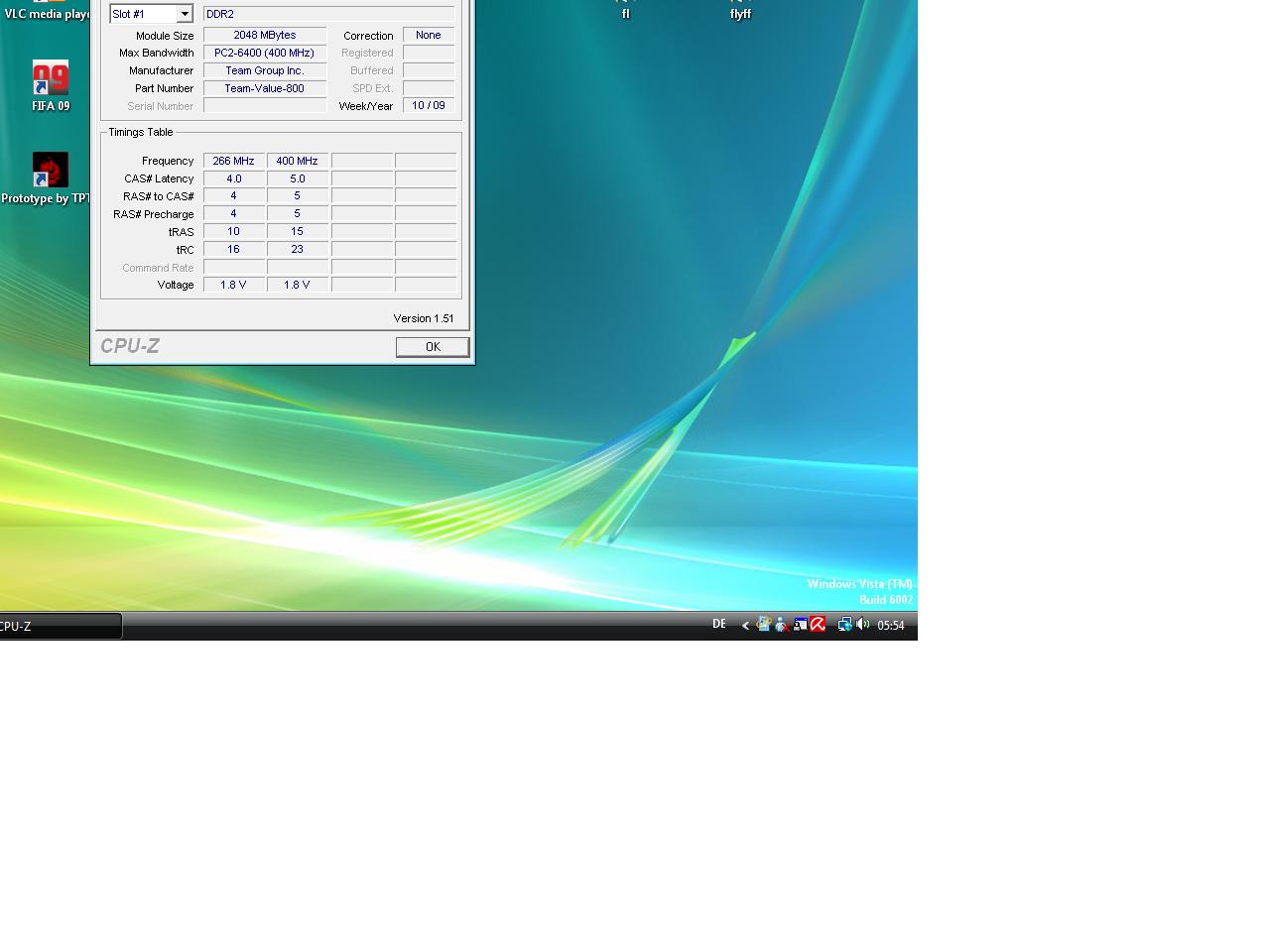Click the first 1.8 V voltage cell
Image resolution: width=1270 pixels, height=952 pixels.
tap(233, 285)
